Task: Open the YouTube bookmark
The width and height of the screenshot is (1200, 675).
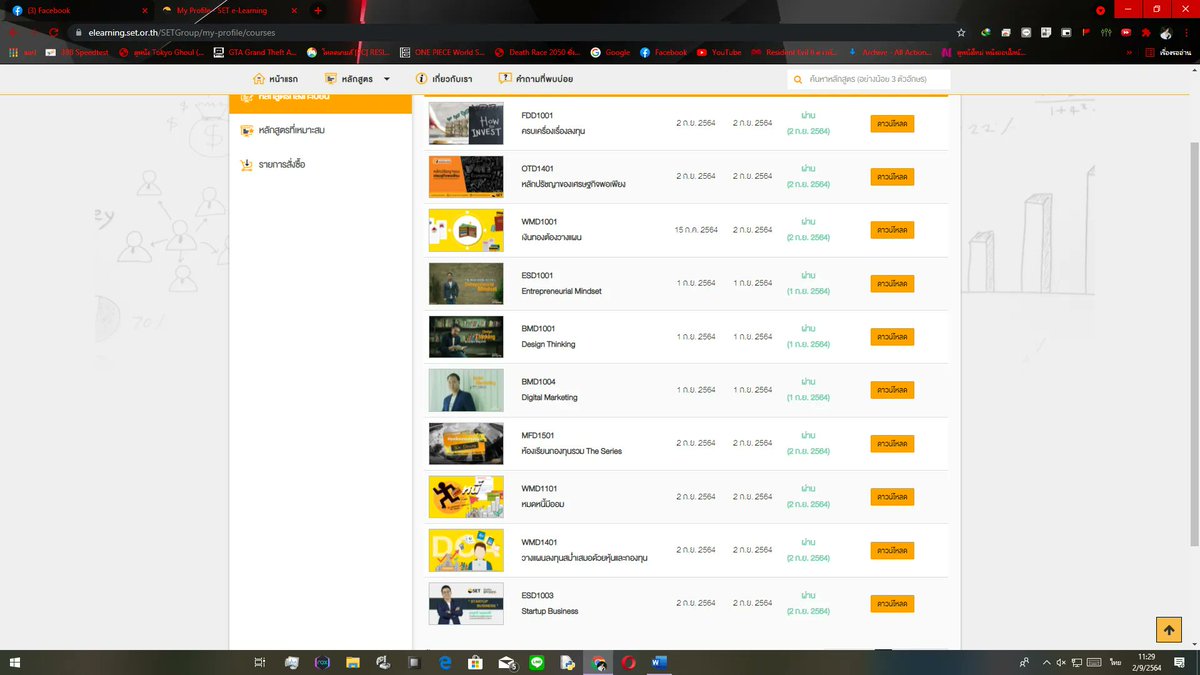Action: pyautogui.click(x=719, y=52)
